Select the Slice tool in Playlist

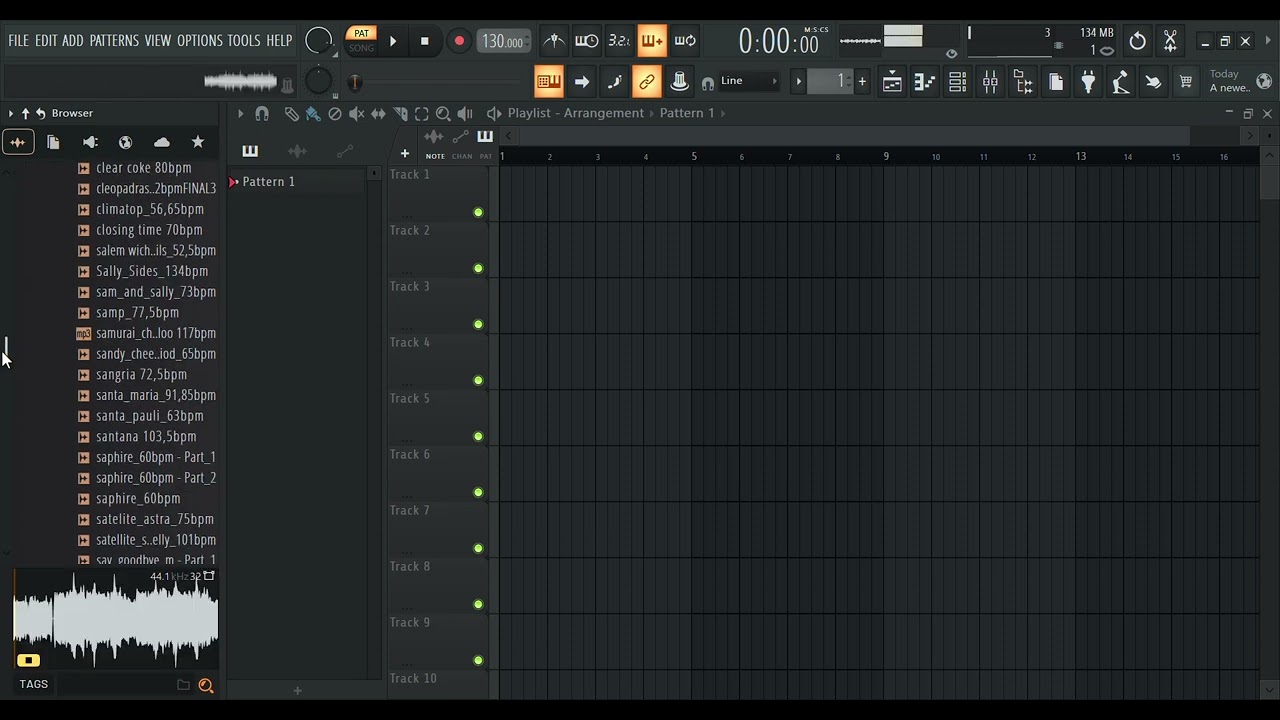coord(400,114)
